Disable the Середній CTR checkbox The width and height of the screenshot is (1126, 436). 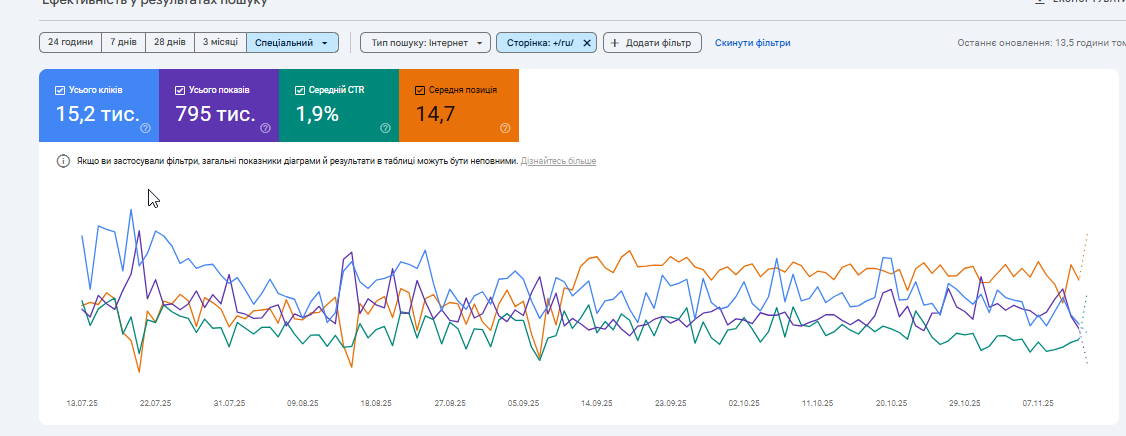(x=301, y=90)
